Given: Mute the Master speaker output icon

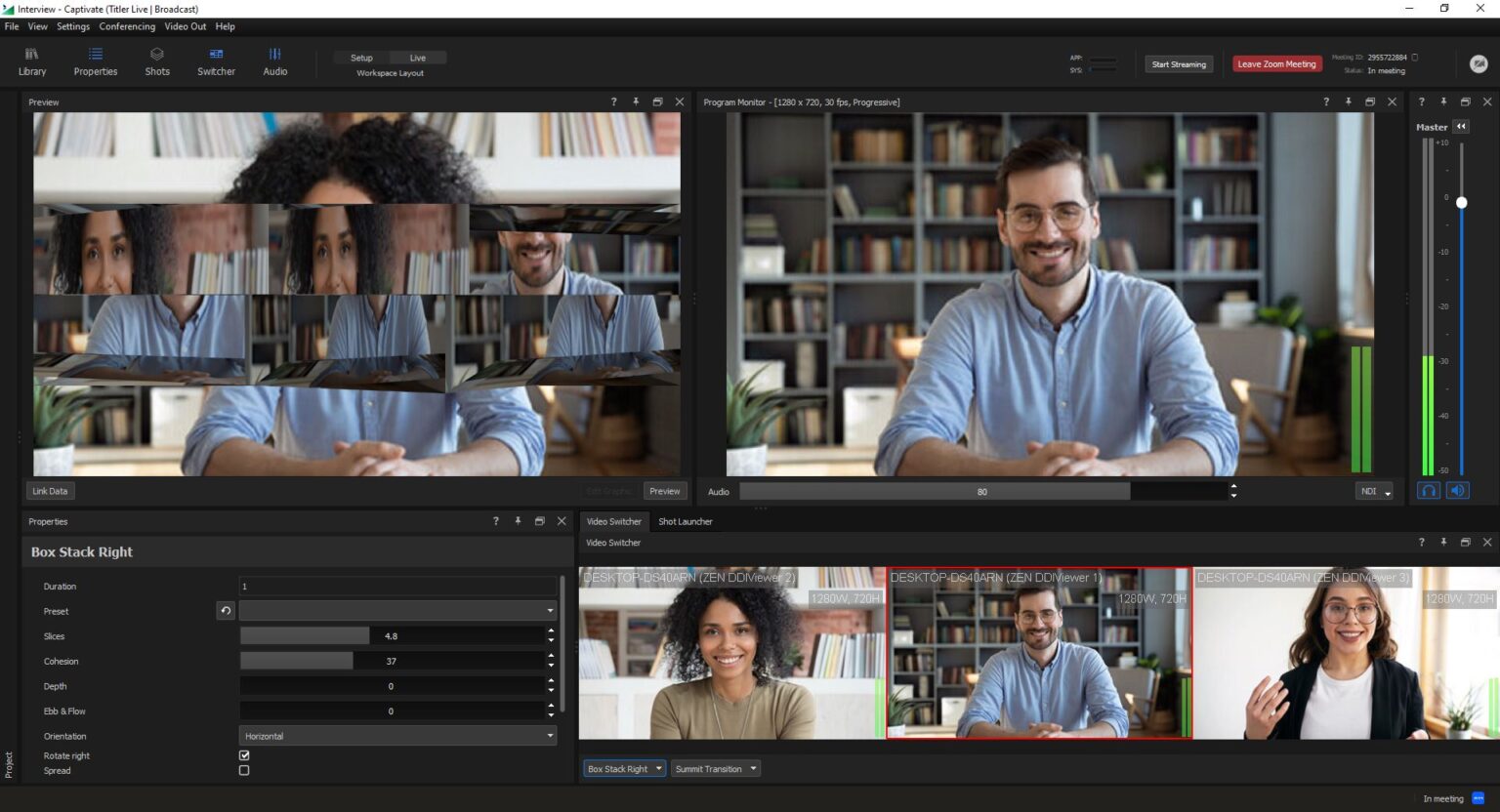Looking at the screenshot, I should (1457, 491).
